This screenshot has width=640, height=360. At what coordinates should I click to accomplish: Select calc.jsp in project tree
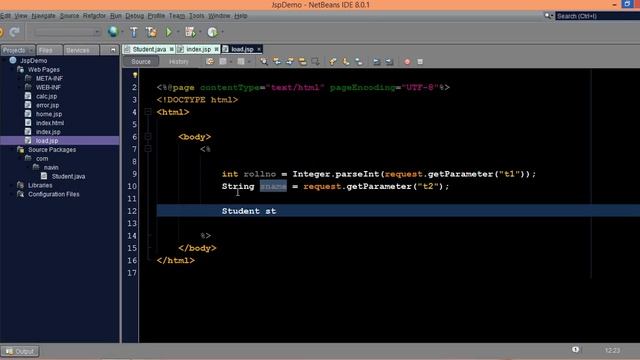pyautogui.click(x=46, y=96)
